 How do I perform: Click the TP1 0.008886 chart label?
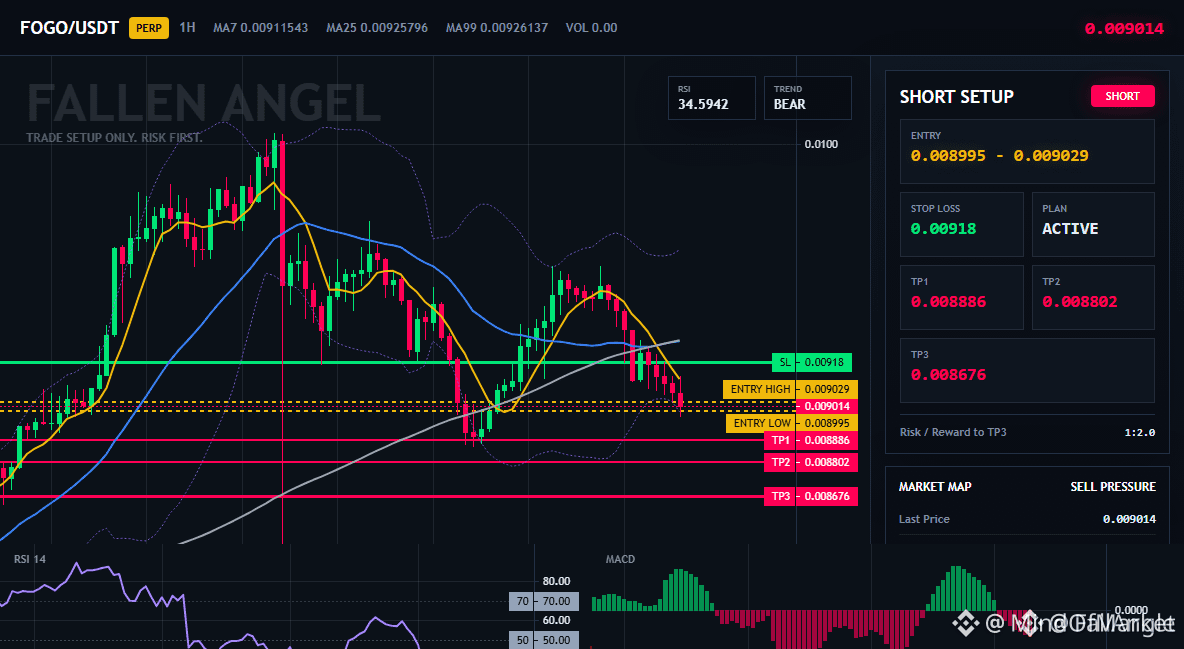(x=811, y=440)
